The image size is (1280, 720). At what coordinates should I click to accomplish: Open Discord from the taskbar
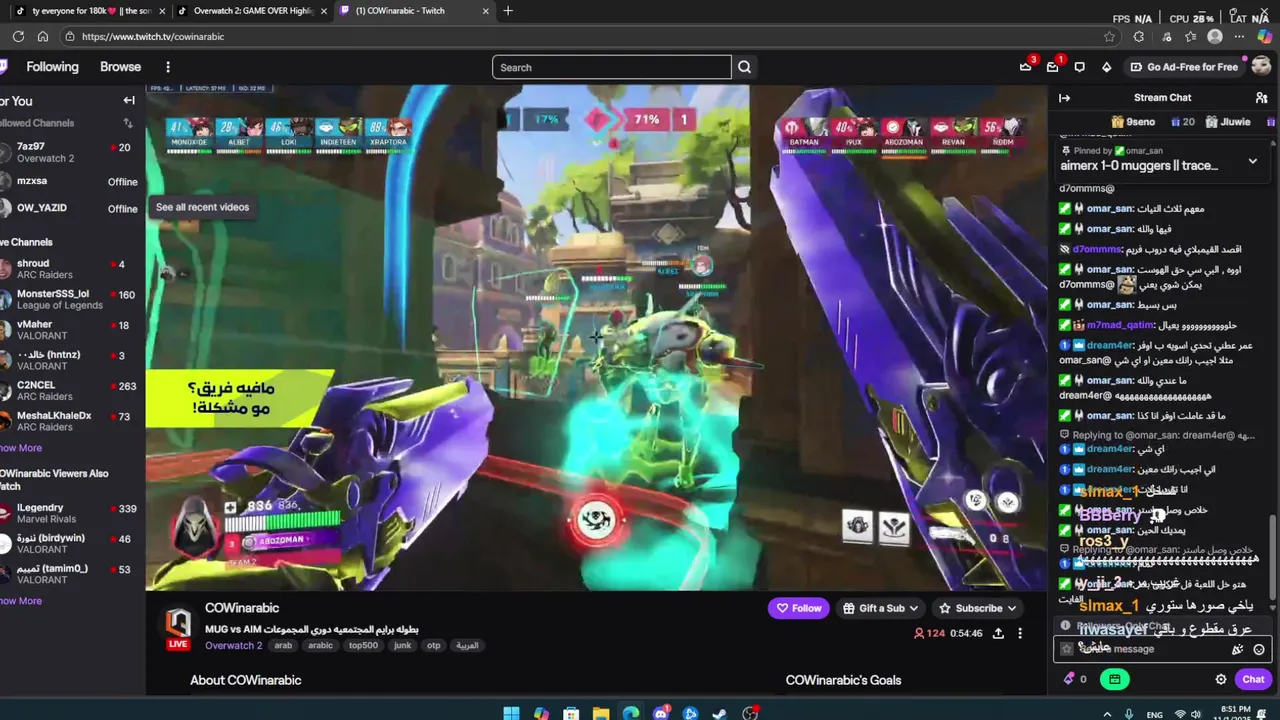[661, 713]
